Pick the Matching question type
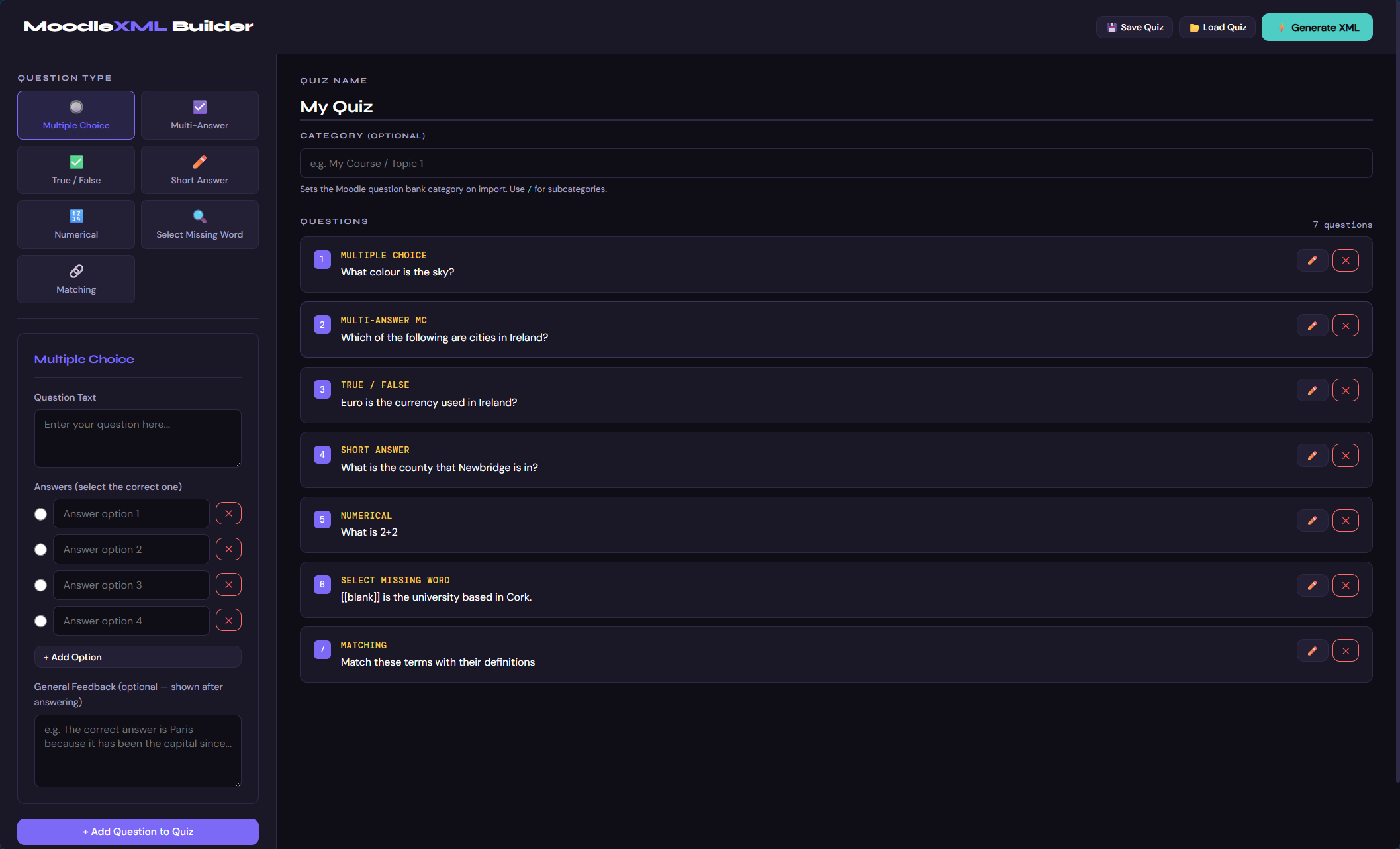This screenshot has height=849, width=1400. click(76, 279)
